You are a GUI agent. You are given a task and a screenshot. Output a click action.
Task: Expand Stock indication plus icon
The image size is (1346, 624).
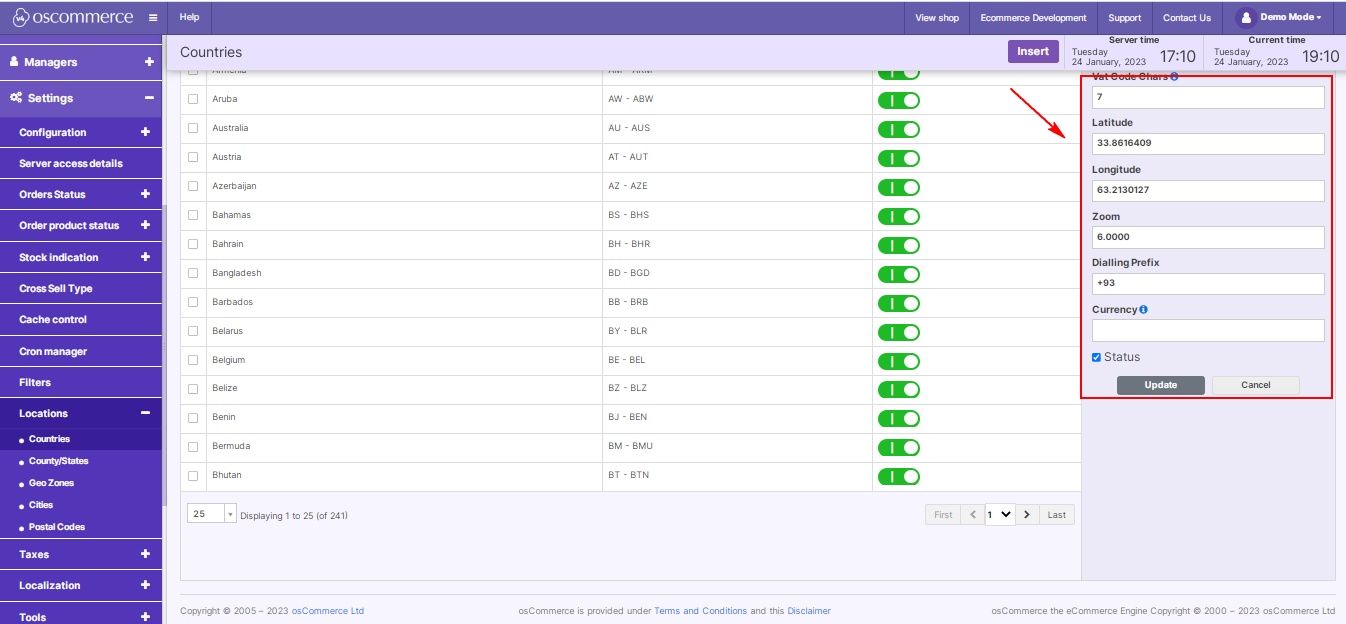(145, 257)
